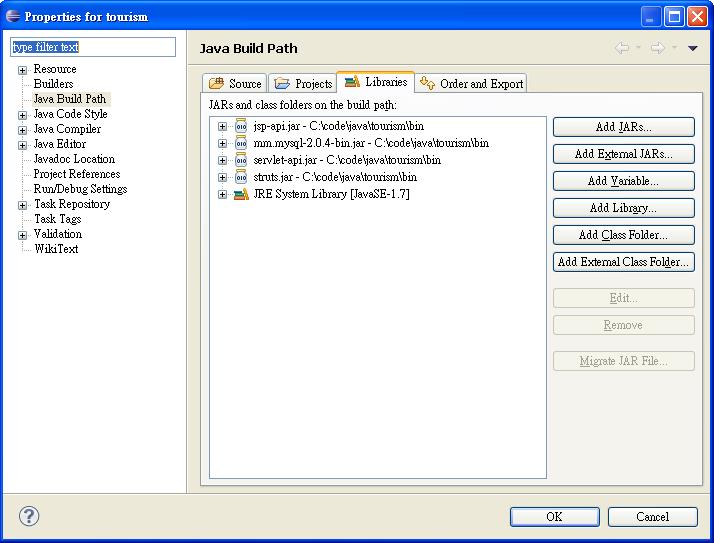Image resolution: width=714 pixels, height=543 pixels.
Task: Switch to the Source tab
Action: pos(235,84)
